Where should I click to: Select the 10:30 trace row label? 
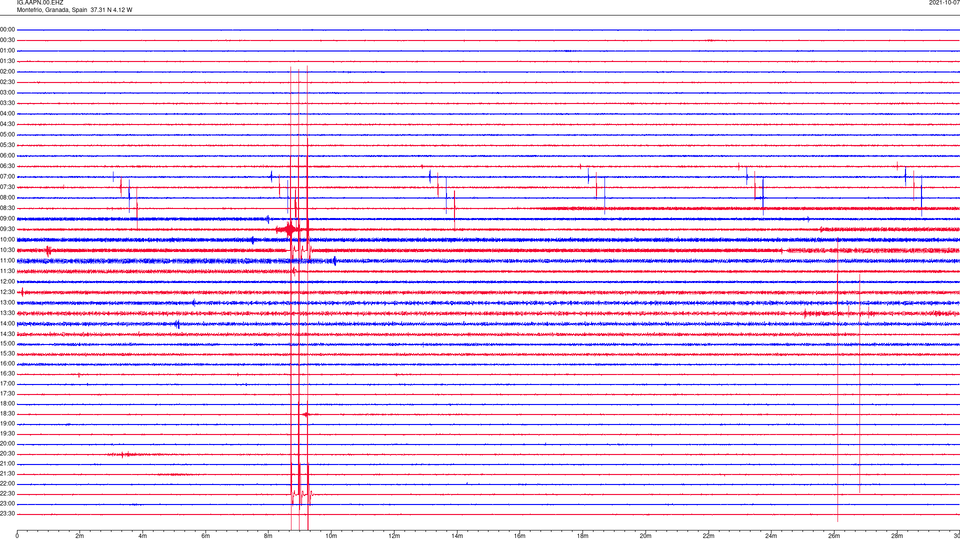point(7,250)
